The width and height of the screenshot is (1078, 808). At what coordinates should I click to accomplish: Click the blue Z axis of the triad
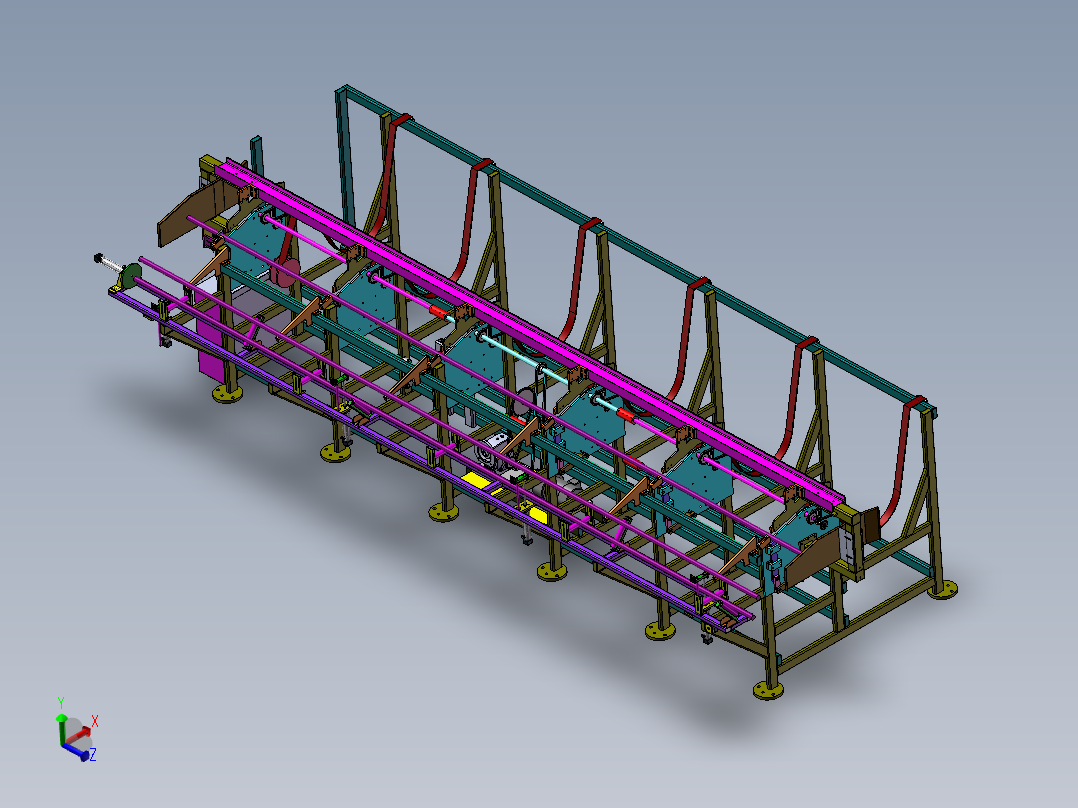(76, 751)
